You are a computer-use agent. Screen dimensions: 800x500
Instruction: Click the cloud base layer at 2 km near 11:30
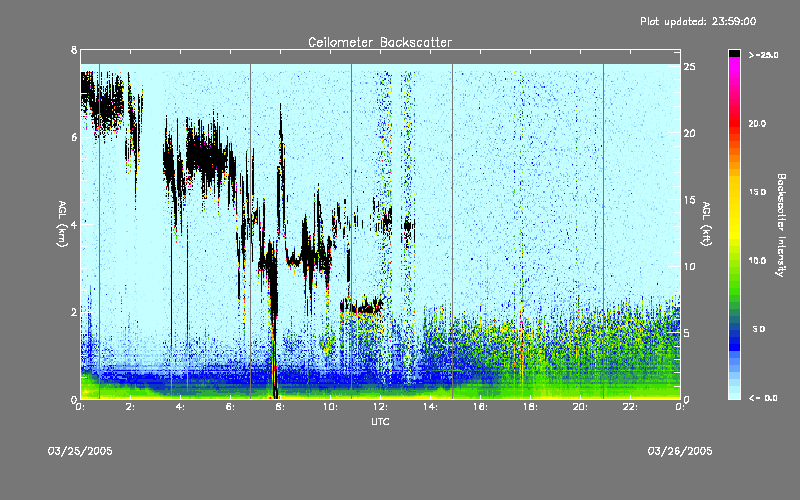pyautogui.click(x=361, y=308)
